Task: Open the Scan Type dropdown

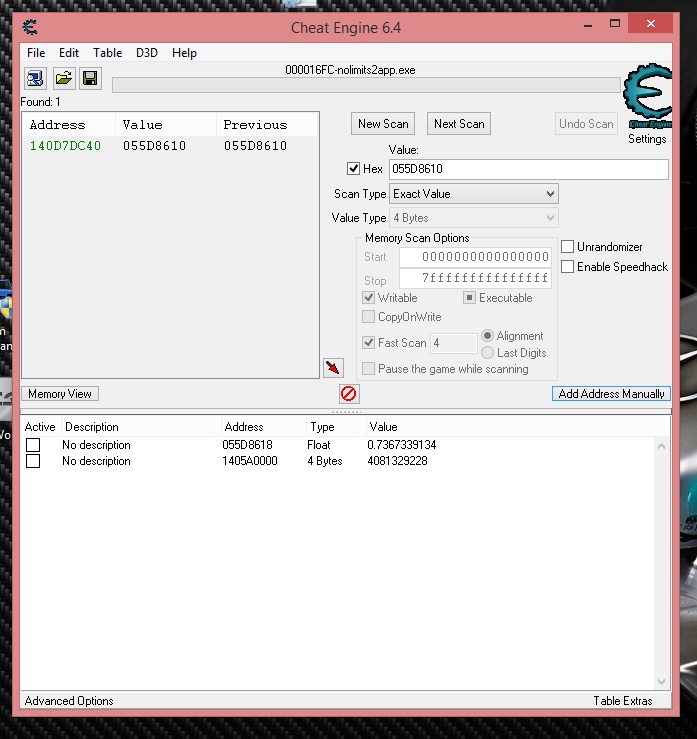Action: click(x=474, y=194)
